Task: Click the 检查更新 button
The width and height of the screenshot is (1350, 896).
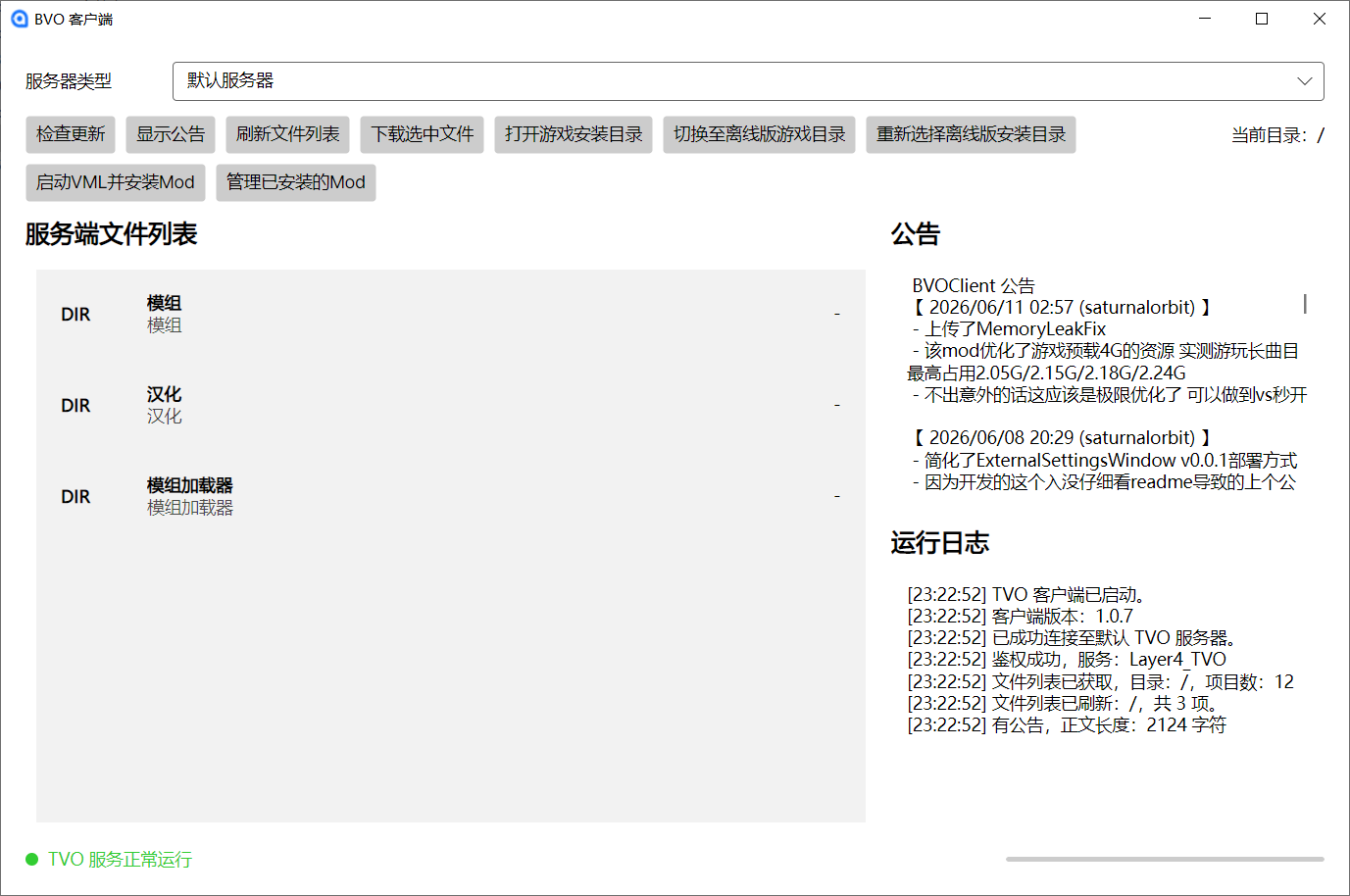Action: [71, 134]
